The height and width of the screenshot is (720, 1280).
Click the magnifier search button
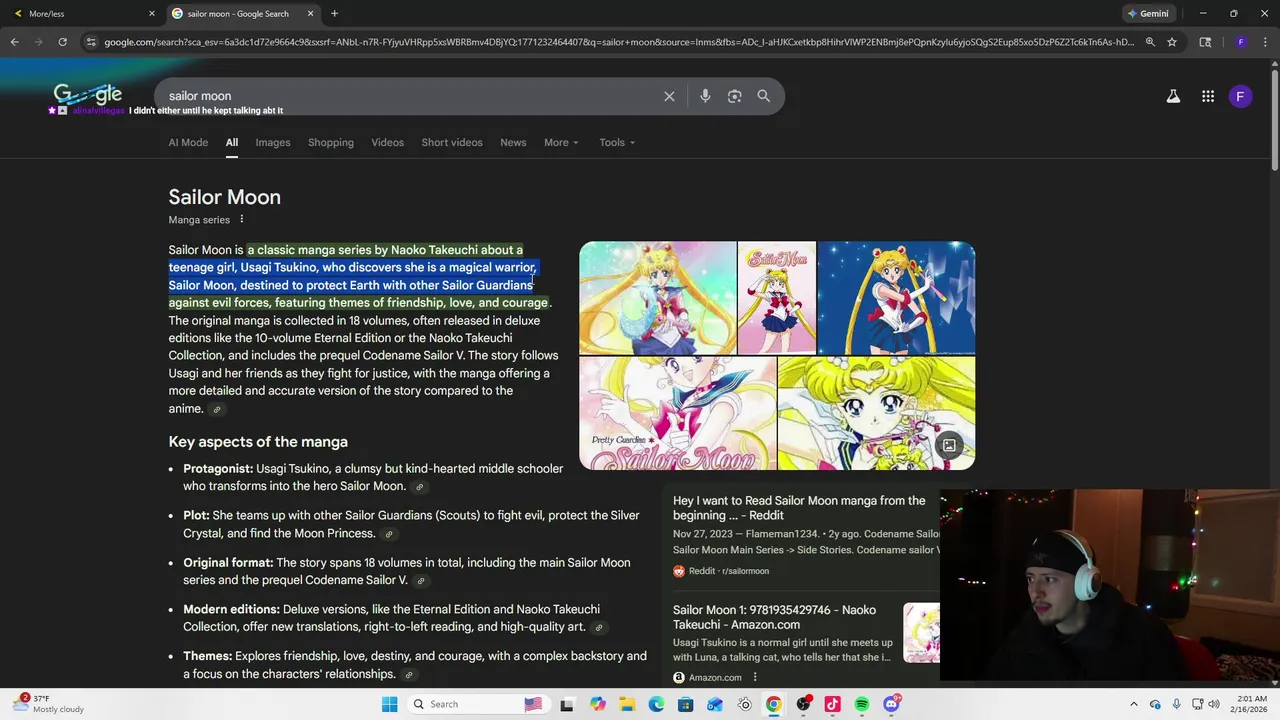point(764,96)
